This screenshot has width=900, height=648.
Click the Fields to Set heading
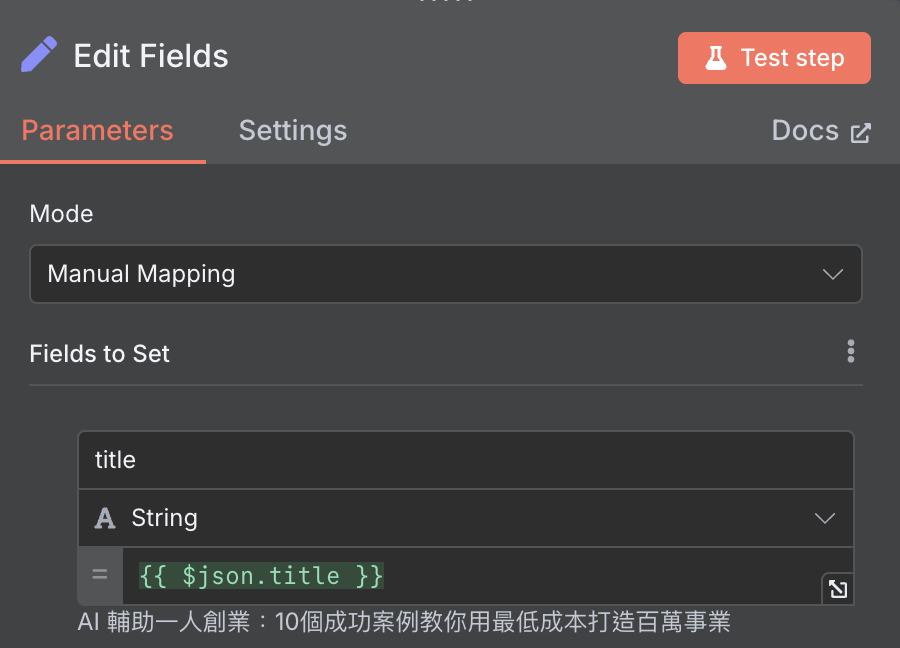pos(99,354)
